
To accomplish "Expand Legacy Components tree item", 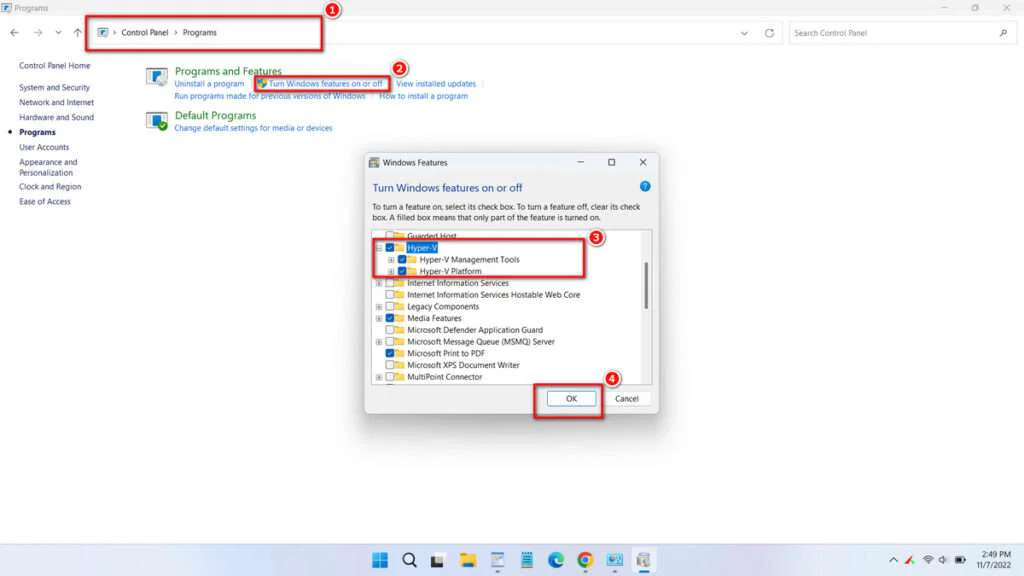I will pyautogui.click(x=378, y=306).
